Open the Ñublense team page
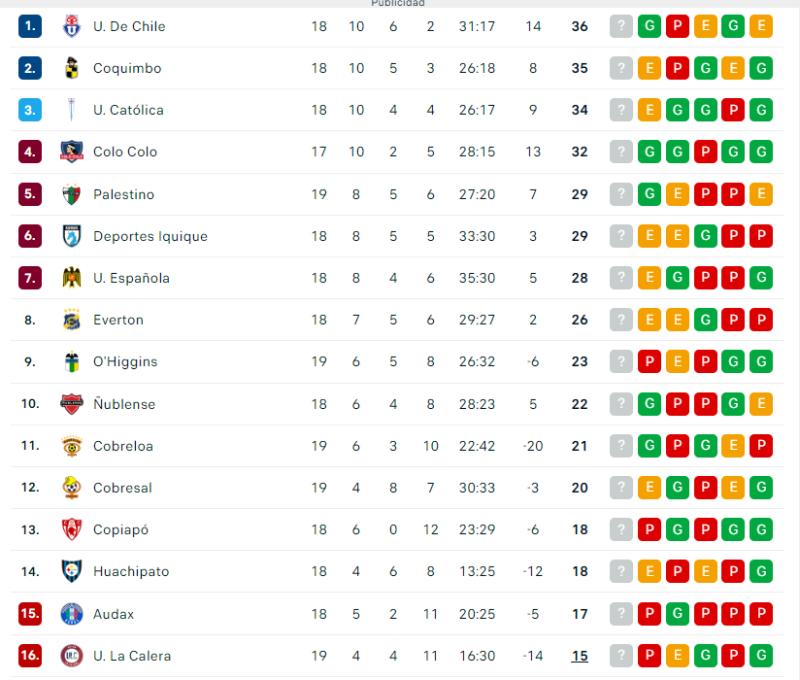 pos(125,404)
